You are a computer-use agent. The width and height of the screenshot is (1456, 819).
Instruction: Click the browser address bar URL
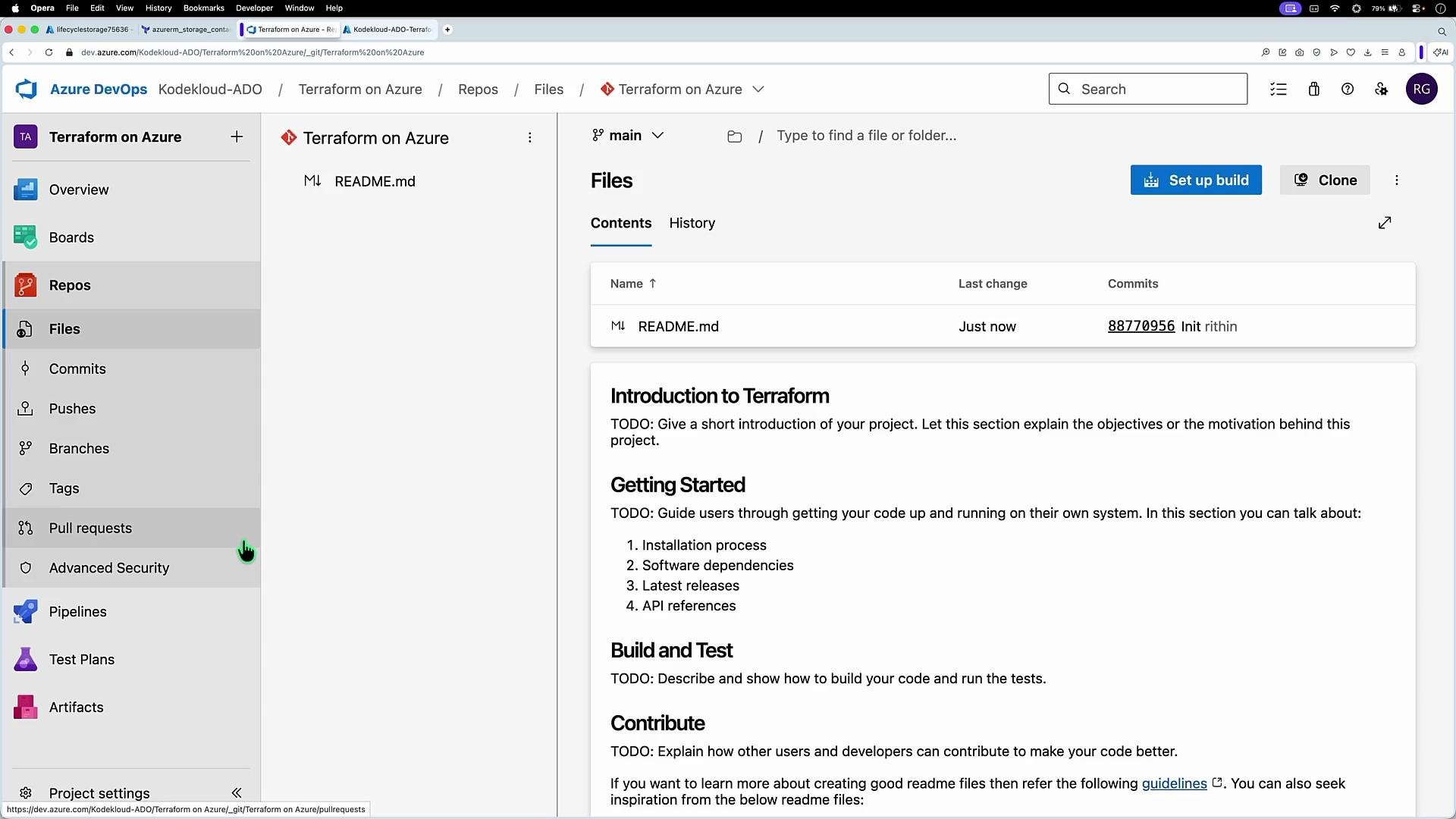(x=253, y=52)
